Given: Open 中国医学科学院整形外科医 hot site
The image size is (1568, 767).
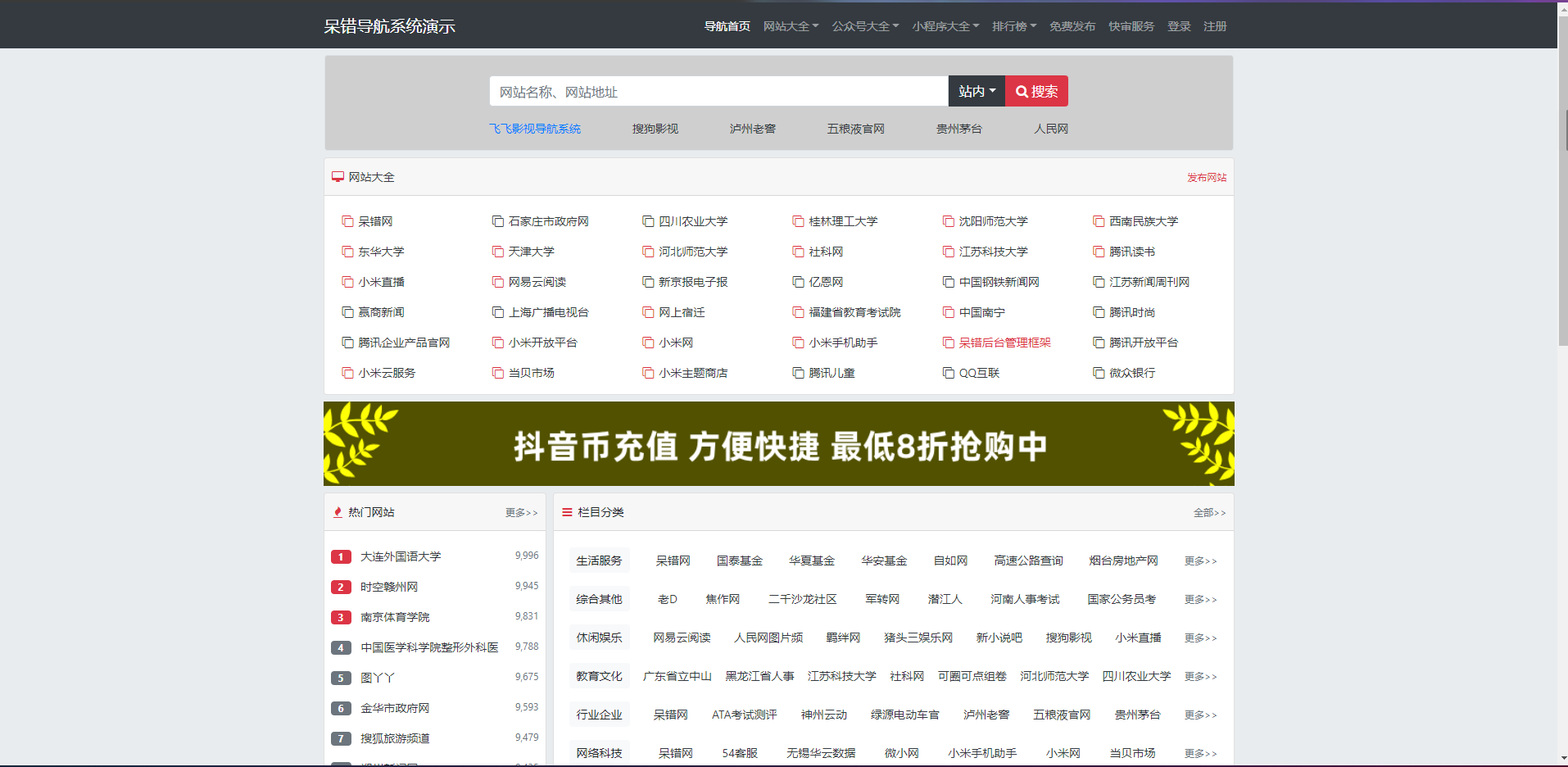Looking at the screenshot, I should 429,647.
